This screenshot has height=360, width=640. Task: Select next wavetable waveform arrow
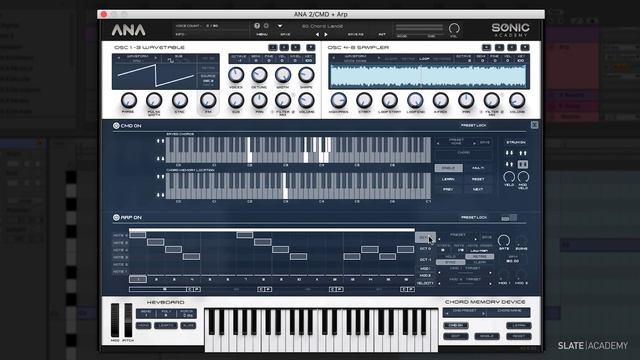click(x=156, y=59)
